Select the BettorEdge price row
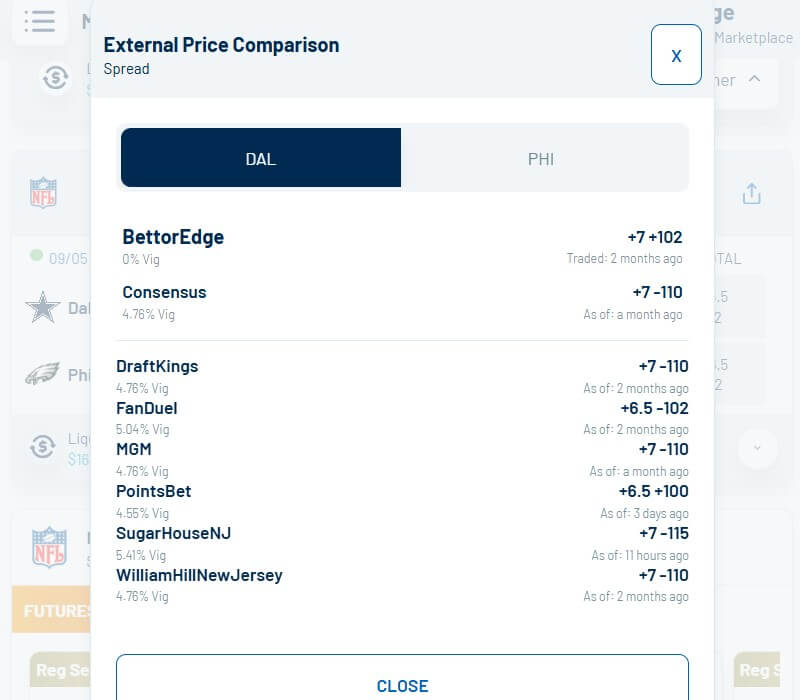The width and height of the screenshot is (800, 700). (402, 246)
